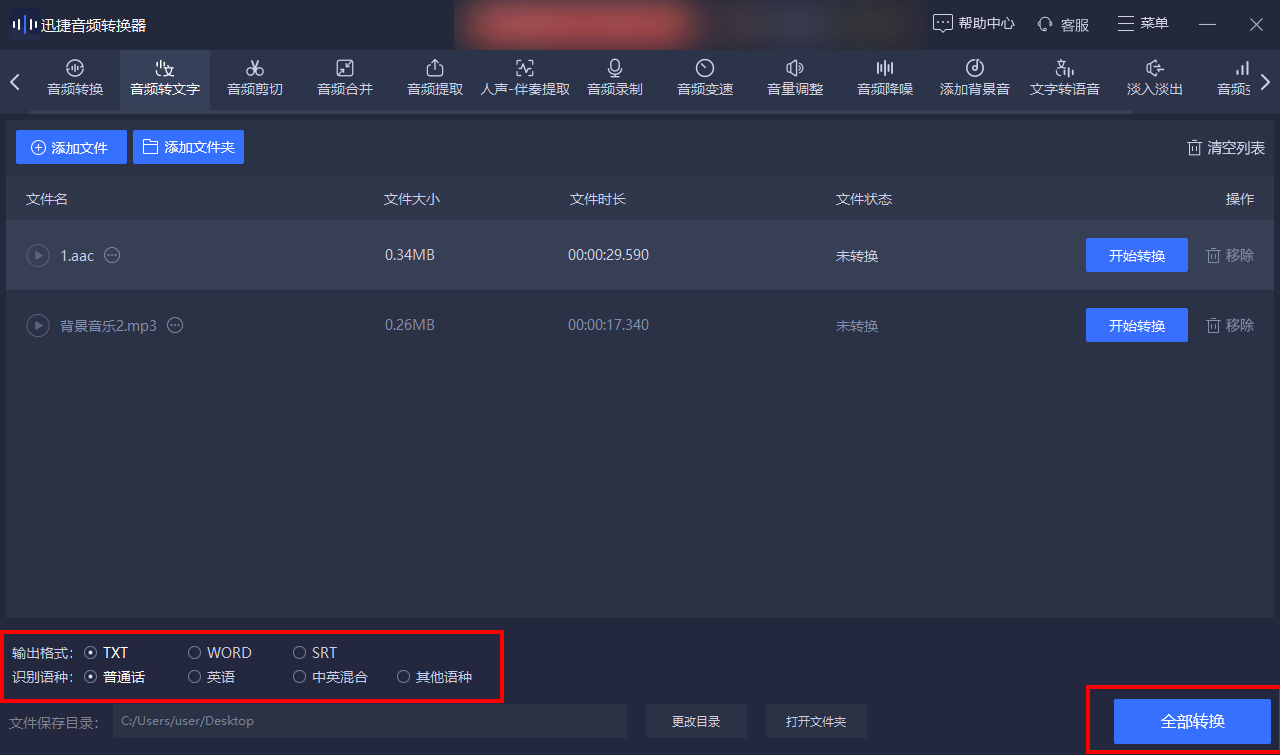Click the 0.34MB file size
The height and width of the screenshot is (755, 1280).
[410, 255]
